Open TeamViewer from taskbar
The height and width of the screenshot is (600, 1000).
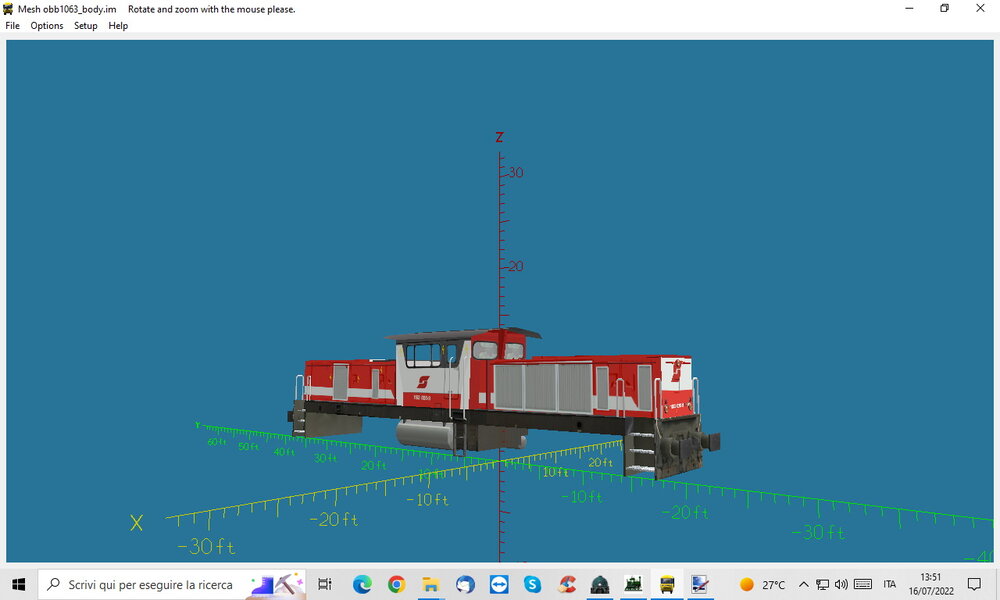[x=499, y=584]
